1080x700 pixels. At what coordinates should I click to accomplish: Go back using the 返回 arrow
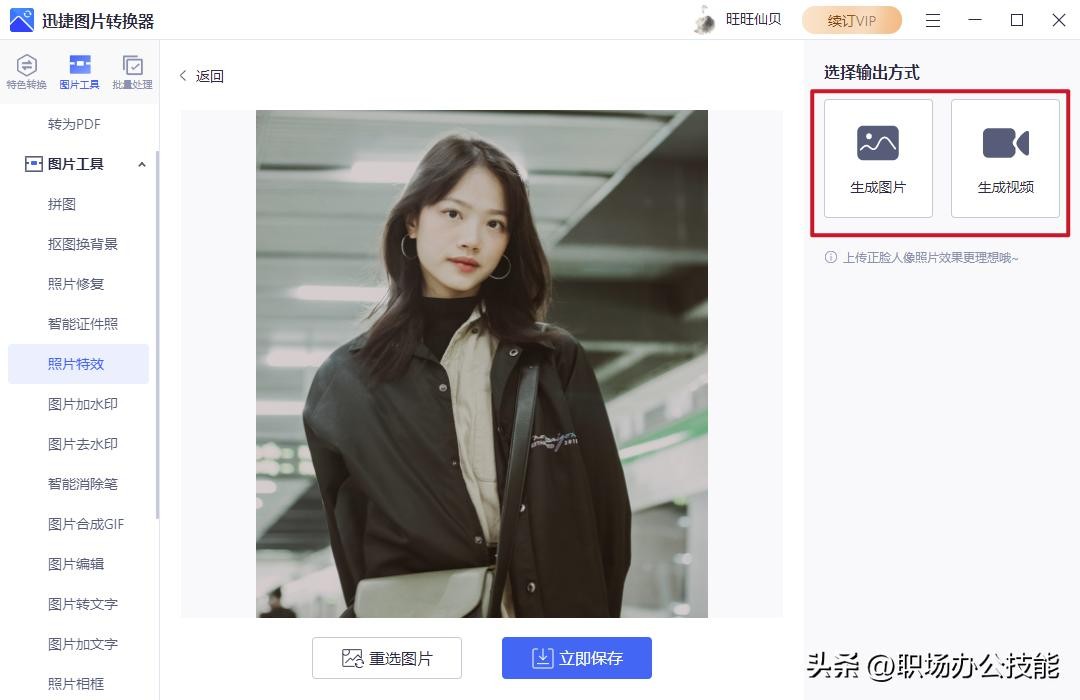(x=183, y=76)
